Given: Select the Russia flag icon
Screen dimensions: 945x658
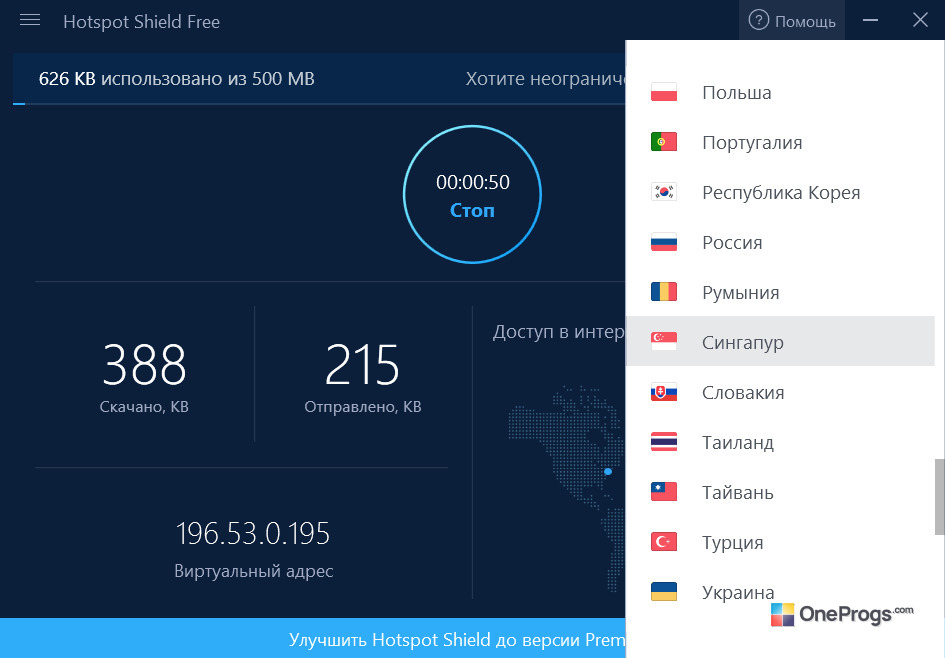Looking at the screenshot, I should (x=664, y=242).
